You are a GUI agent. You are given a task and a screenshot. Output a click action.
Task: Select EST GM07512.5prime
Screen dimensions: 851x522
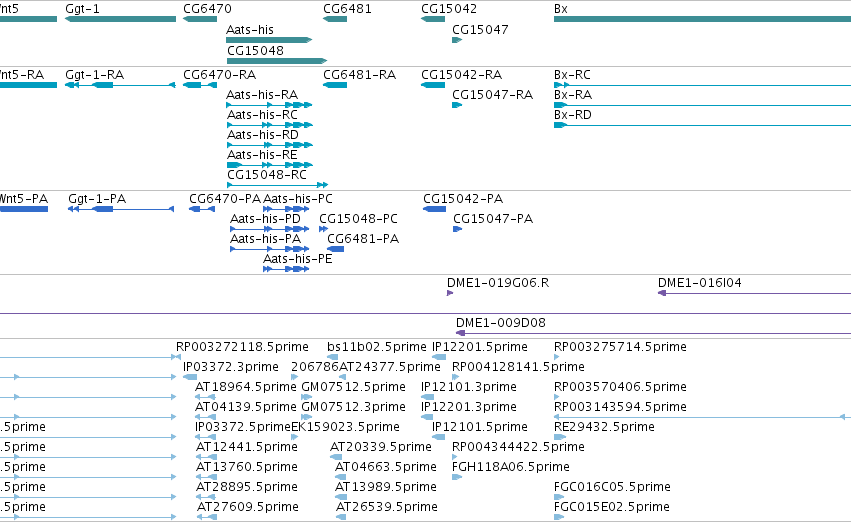[x=353, y=387]
